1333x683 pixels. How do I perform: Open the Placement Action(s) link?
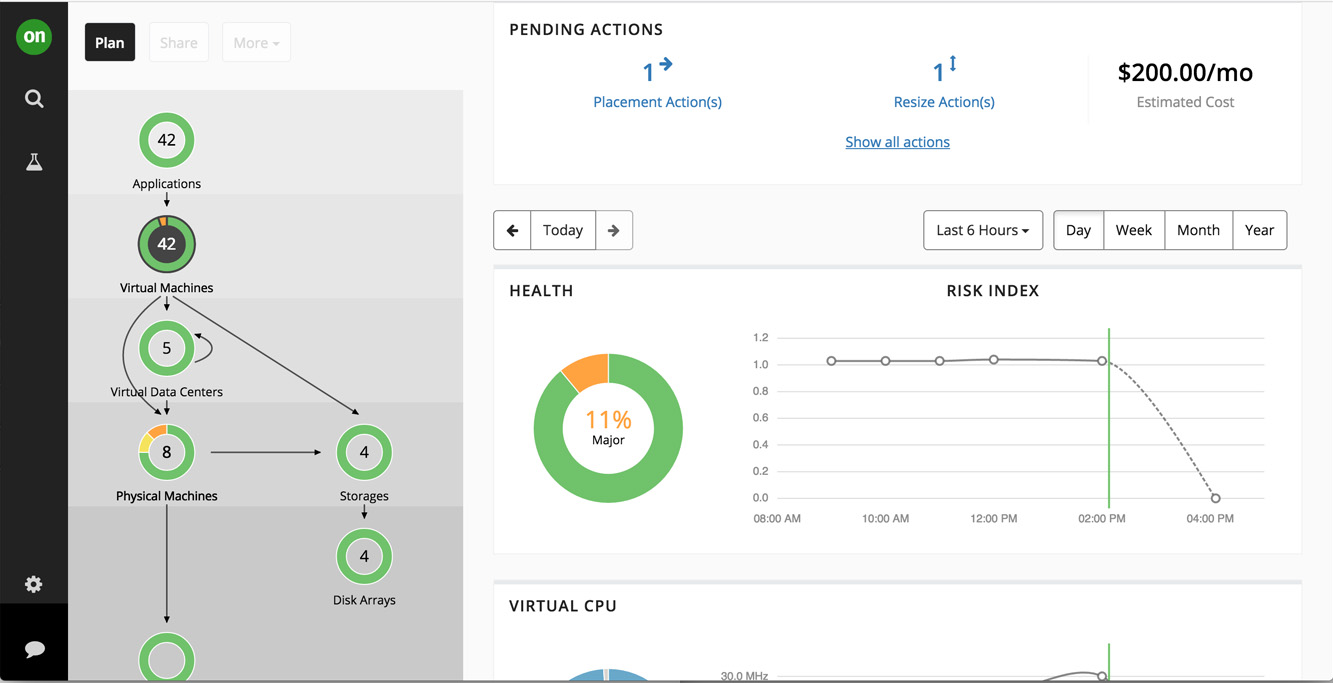pos(657,102)
